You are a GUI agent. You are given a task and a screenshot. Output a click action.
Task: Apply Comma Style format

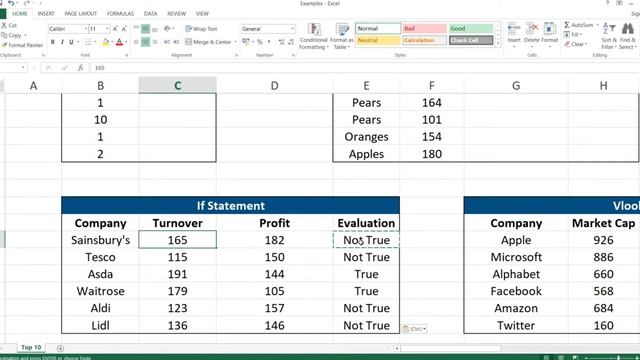point(269,42)
